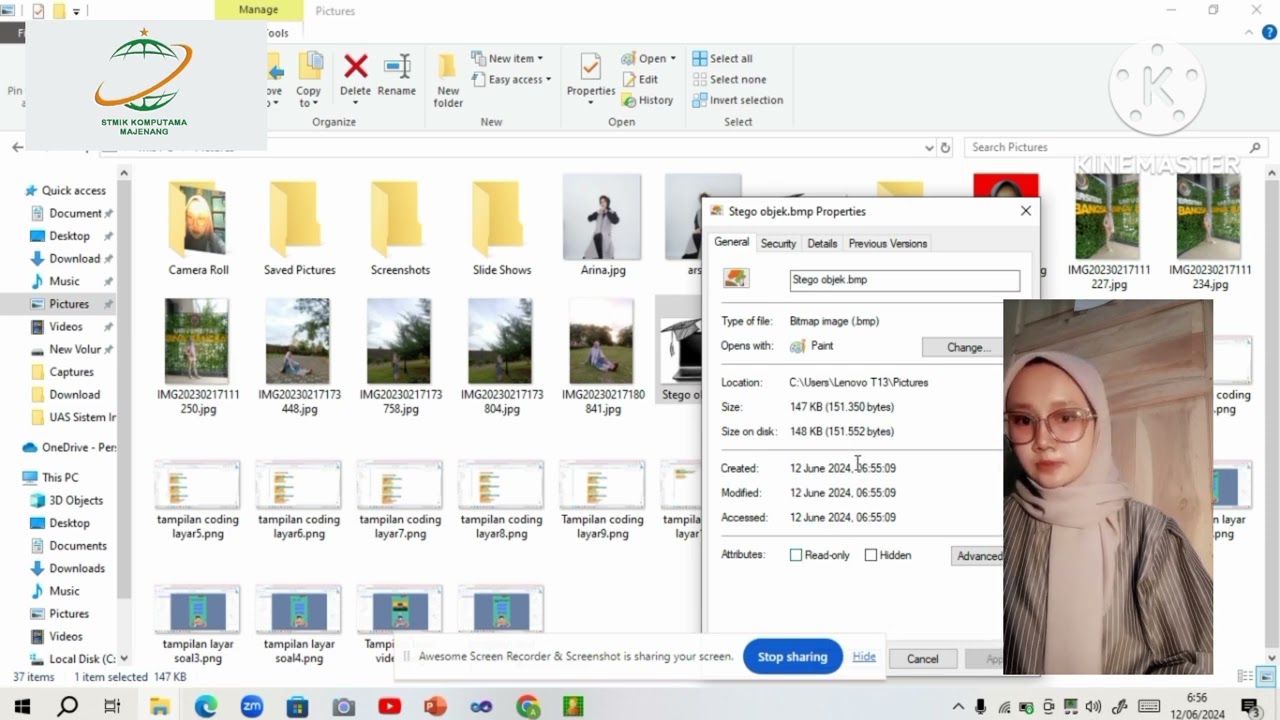Expand the Delete dropdown arrow
1280x720 pixels.
point(355,102)
